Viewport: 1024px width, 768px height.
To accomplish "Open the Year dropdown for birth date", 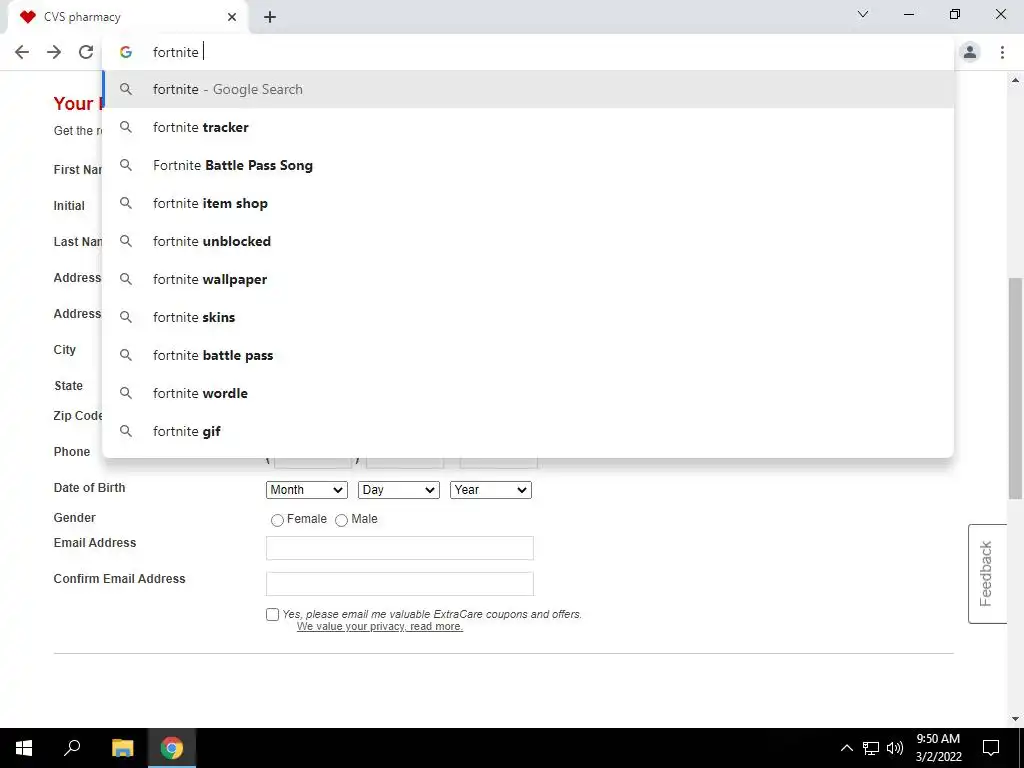I will tap(490, 490).
